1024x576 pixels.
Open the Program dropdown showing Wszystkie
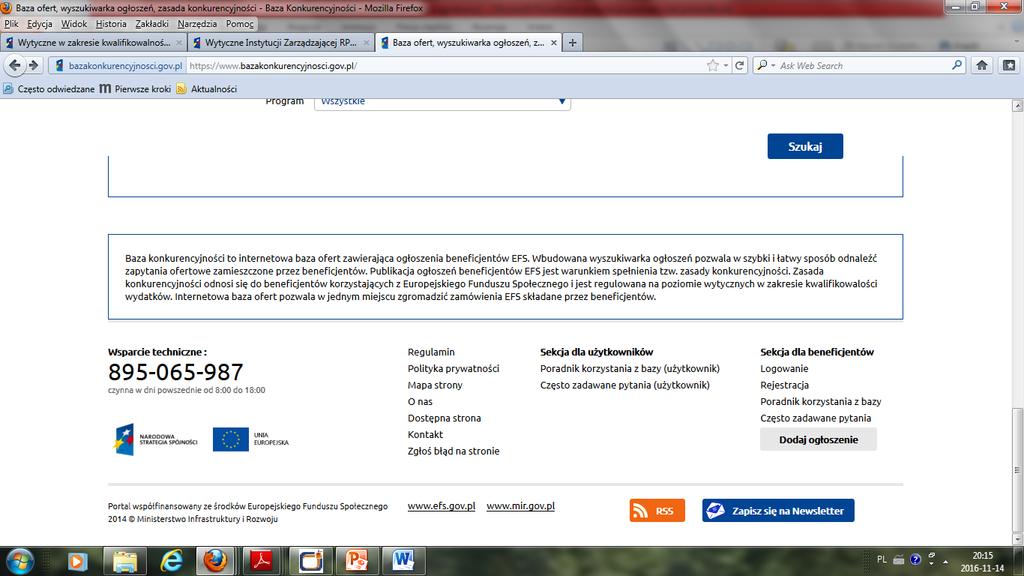pos(442,101)
